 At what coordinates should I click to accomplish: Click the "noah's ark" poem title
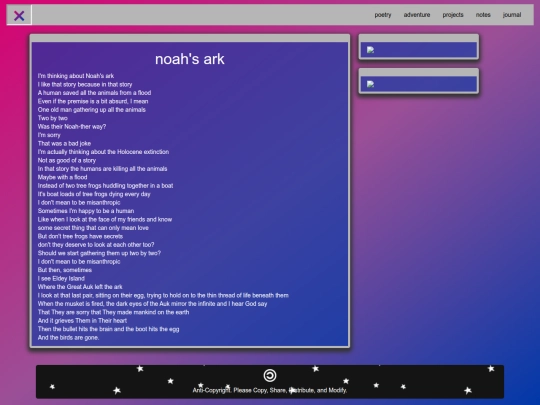(190, 59)
